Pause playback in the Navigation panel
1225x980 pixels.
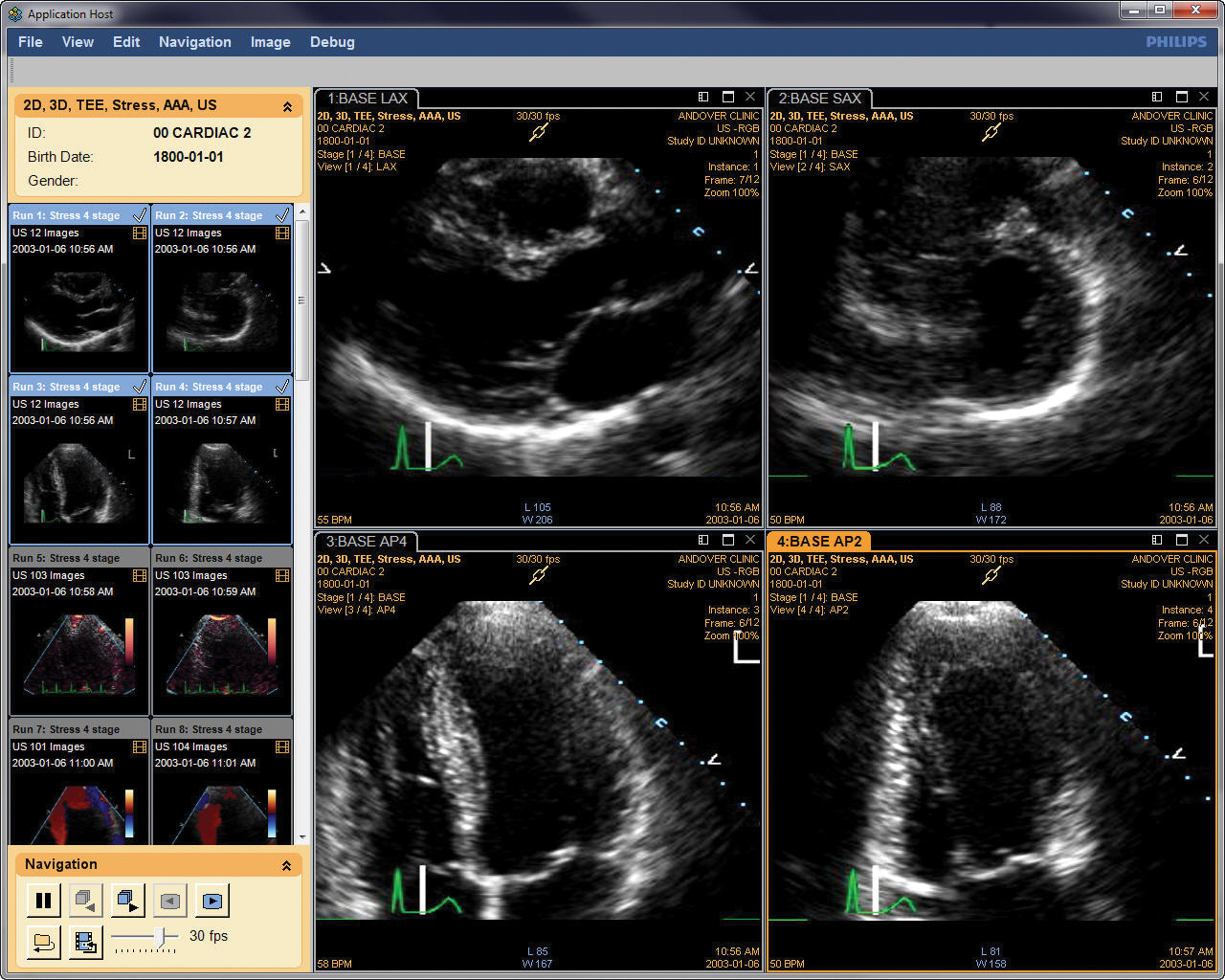[43, 901]
